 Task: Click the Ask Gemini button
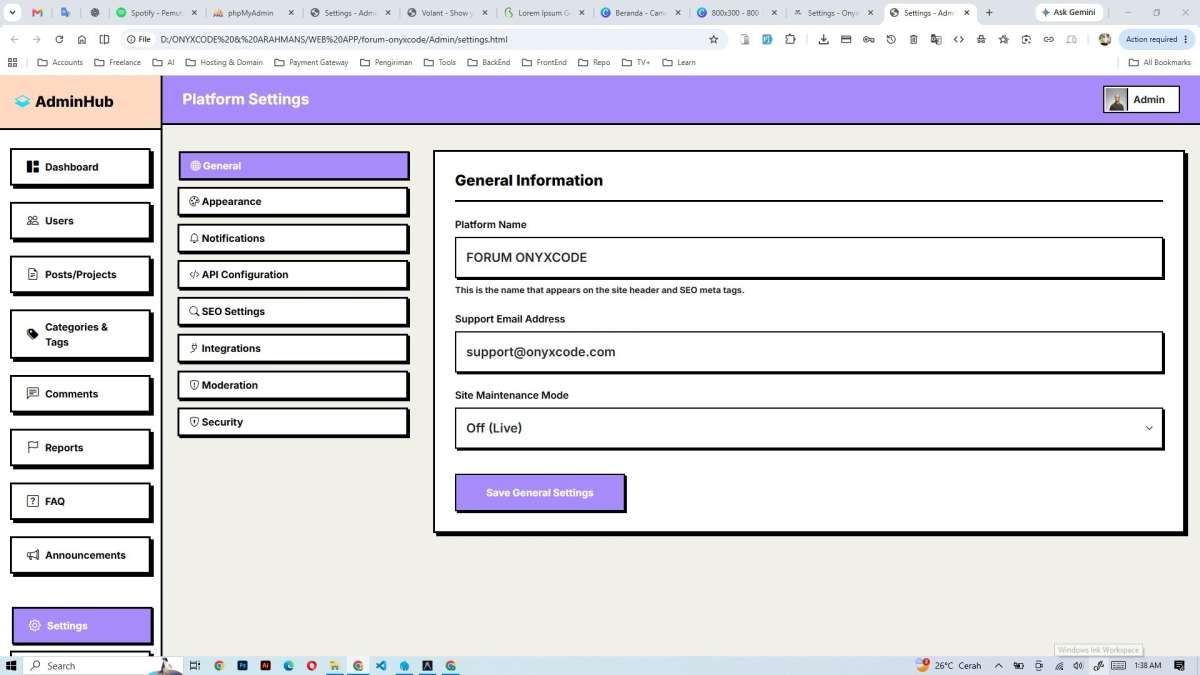tap(1068, 13)
